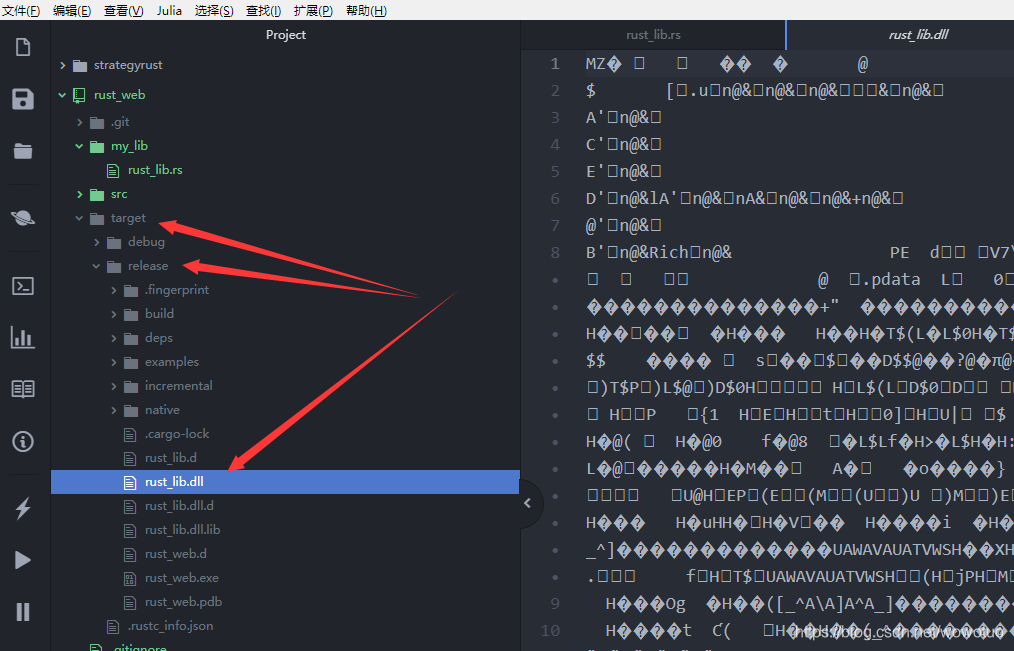The height and width of the screenshot is (651, 1014).
Task: Click the lightning bolt icon
Action: pyautogui.click(x=22, y=507)
